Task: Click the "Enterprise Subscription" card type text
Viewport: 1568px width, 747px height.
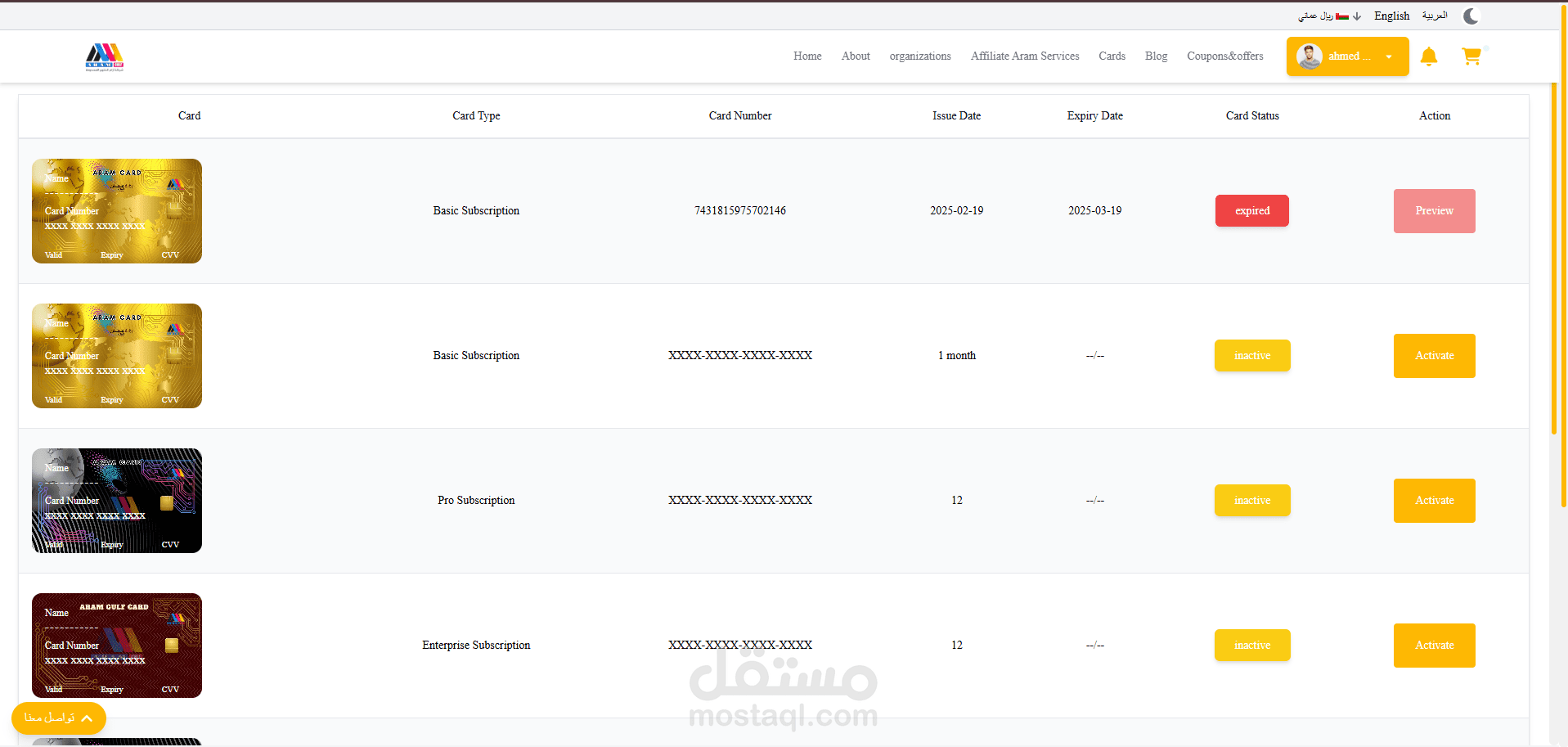Action: 476,646
